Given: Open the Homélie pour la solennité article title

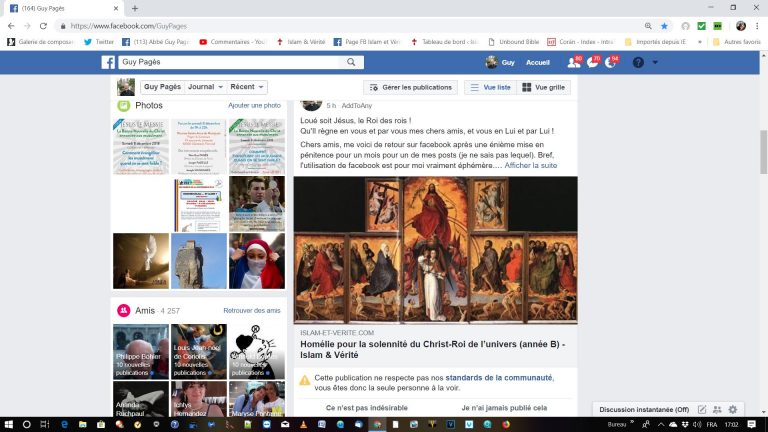Looking at the screenshot, I should [432, 349].
